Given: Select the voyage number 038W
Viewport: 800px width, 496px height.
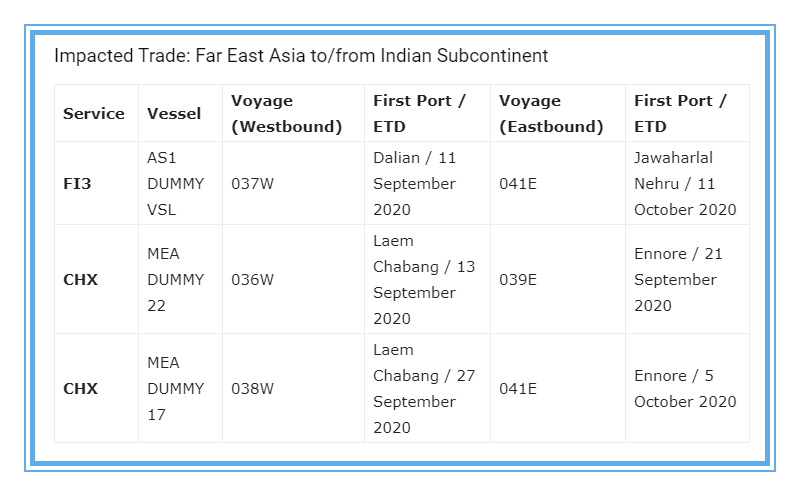Looking at the screenshot, I should (x=252, y=388).
